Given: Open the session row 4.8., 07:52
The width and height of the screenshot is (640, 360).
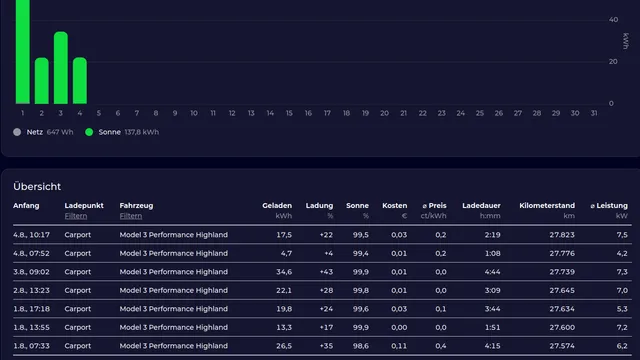Looking at the screenshot, I should click(322, 253).
